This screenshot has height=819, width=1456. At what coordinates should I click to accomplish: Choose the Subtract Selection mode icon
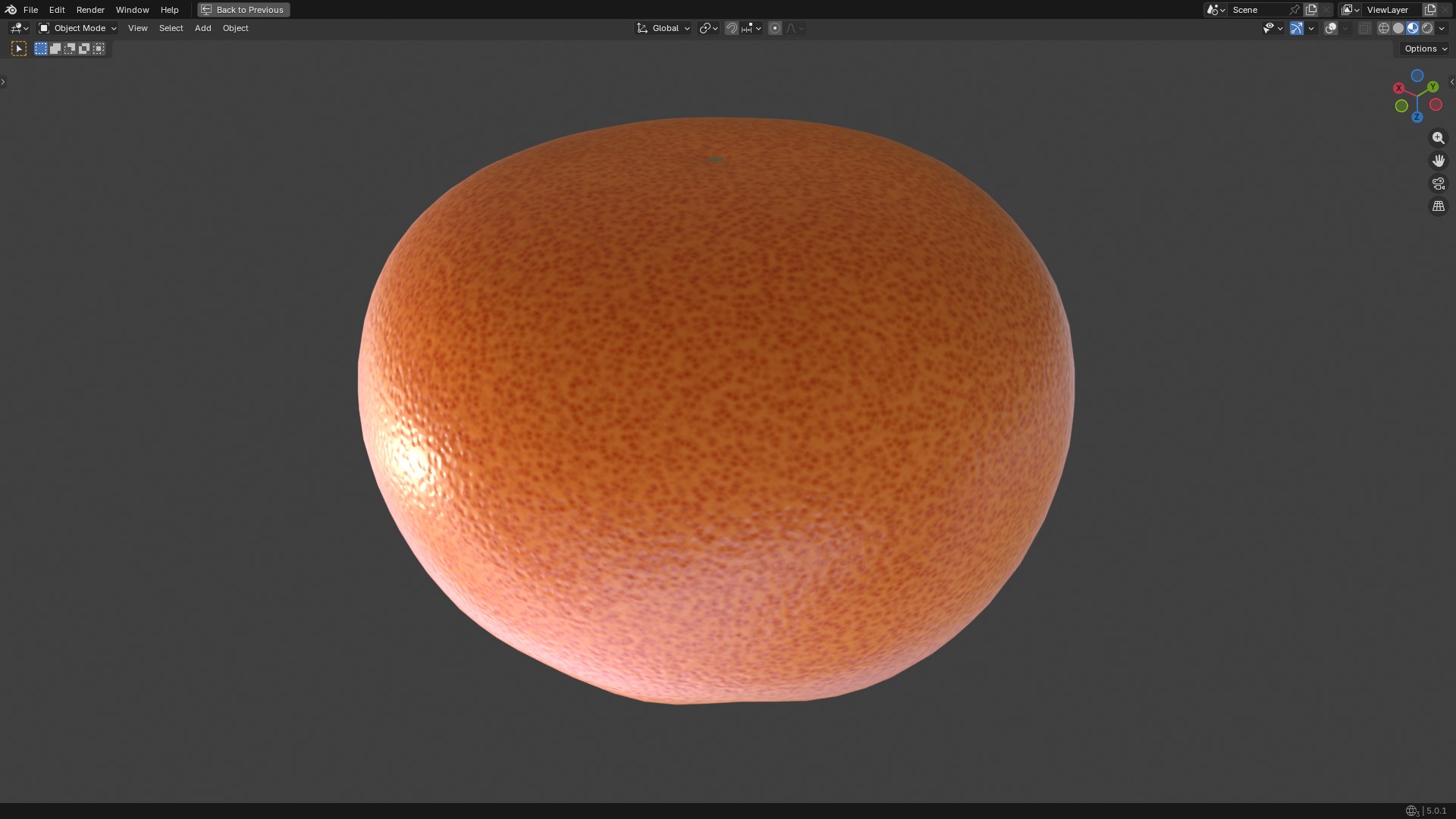pos(70,49)
